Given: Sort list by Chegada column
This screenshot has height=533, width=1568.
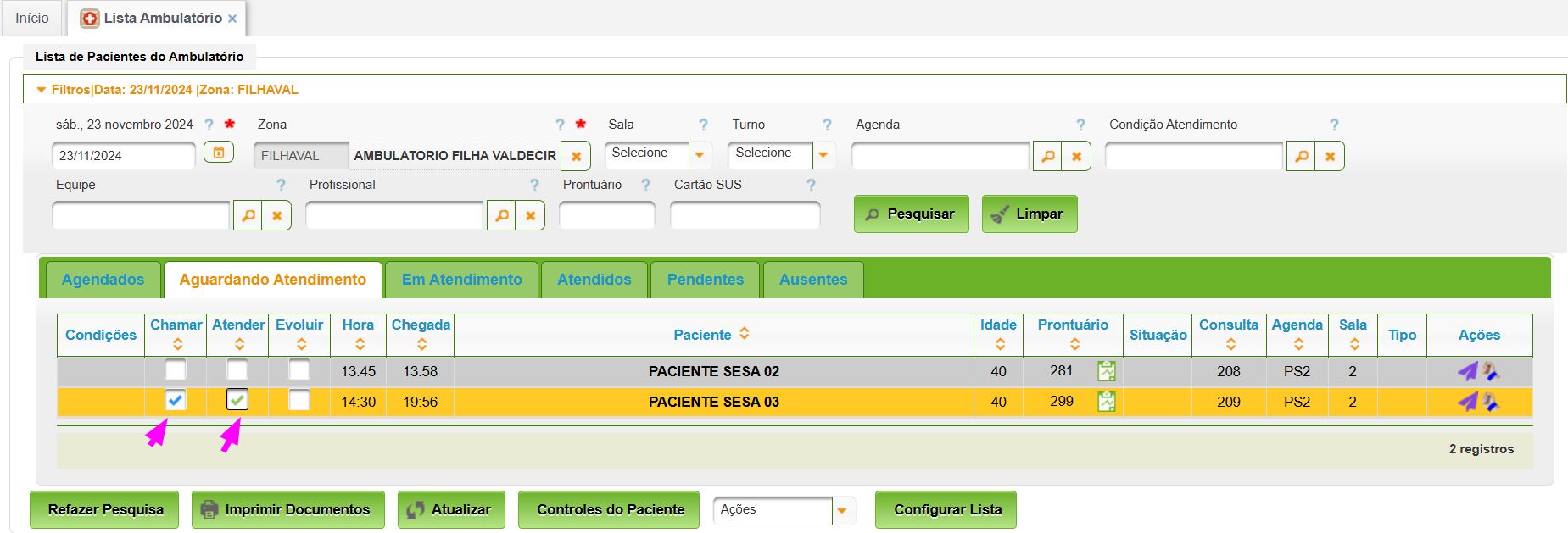Looking at the screenshot, I should 421,344.
